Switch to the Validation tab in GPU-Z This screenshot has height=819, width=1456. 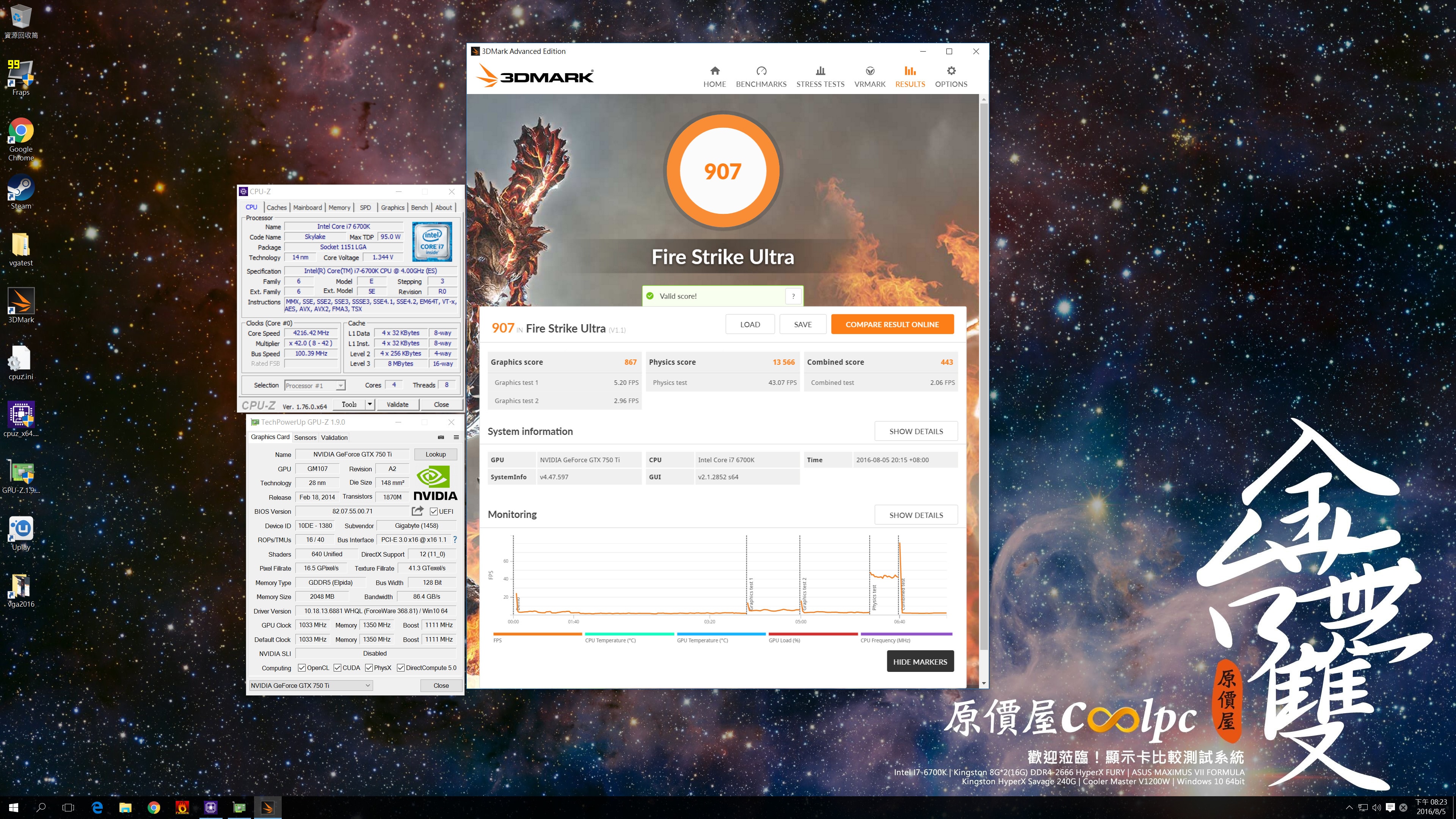point(334,438)
